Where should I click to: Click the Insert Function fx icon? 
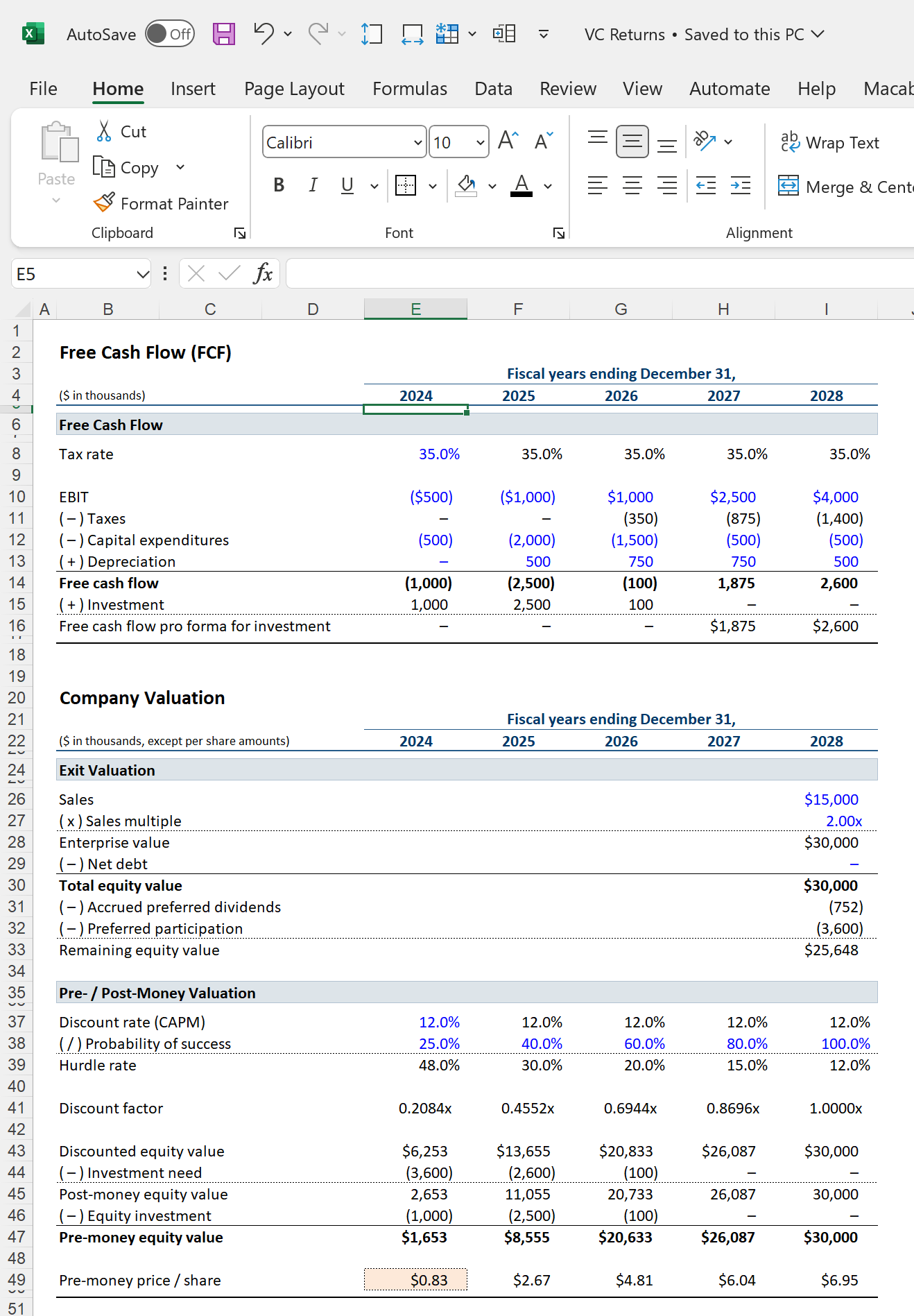pyautogui.click(x=263, y=273)
